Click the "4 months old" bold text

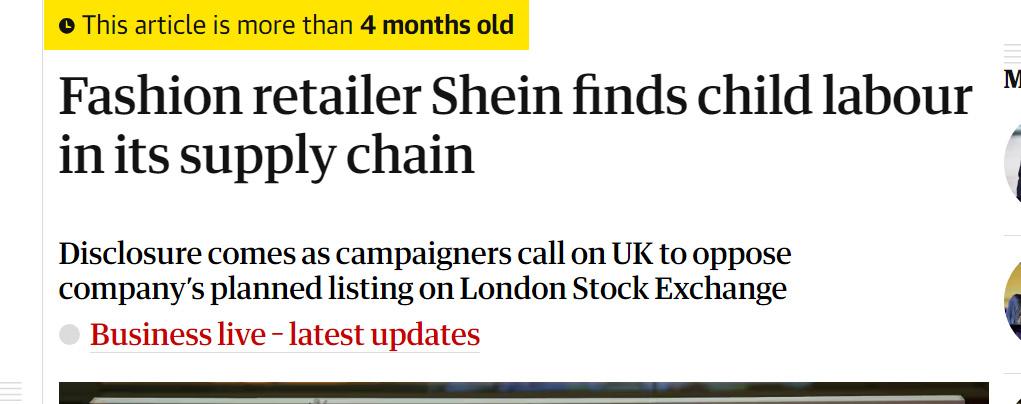tap(437, 25)
